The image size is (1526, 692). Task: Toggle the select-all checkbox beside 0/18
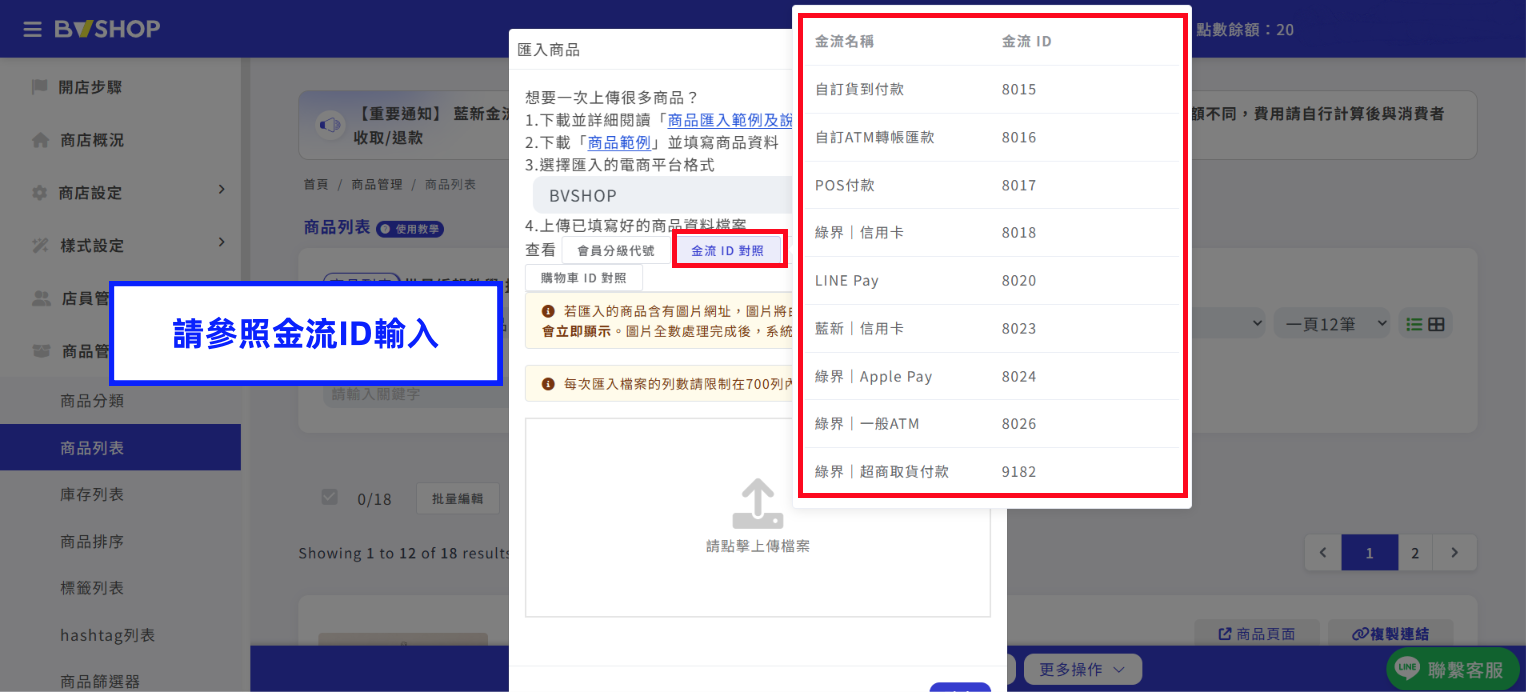click(329, 497)
